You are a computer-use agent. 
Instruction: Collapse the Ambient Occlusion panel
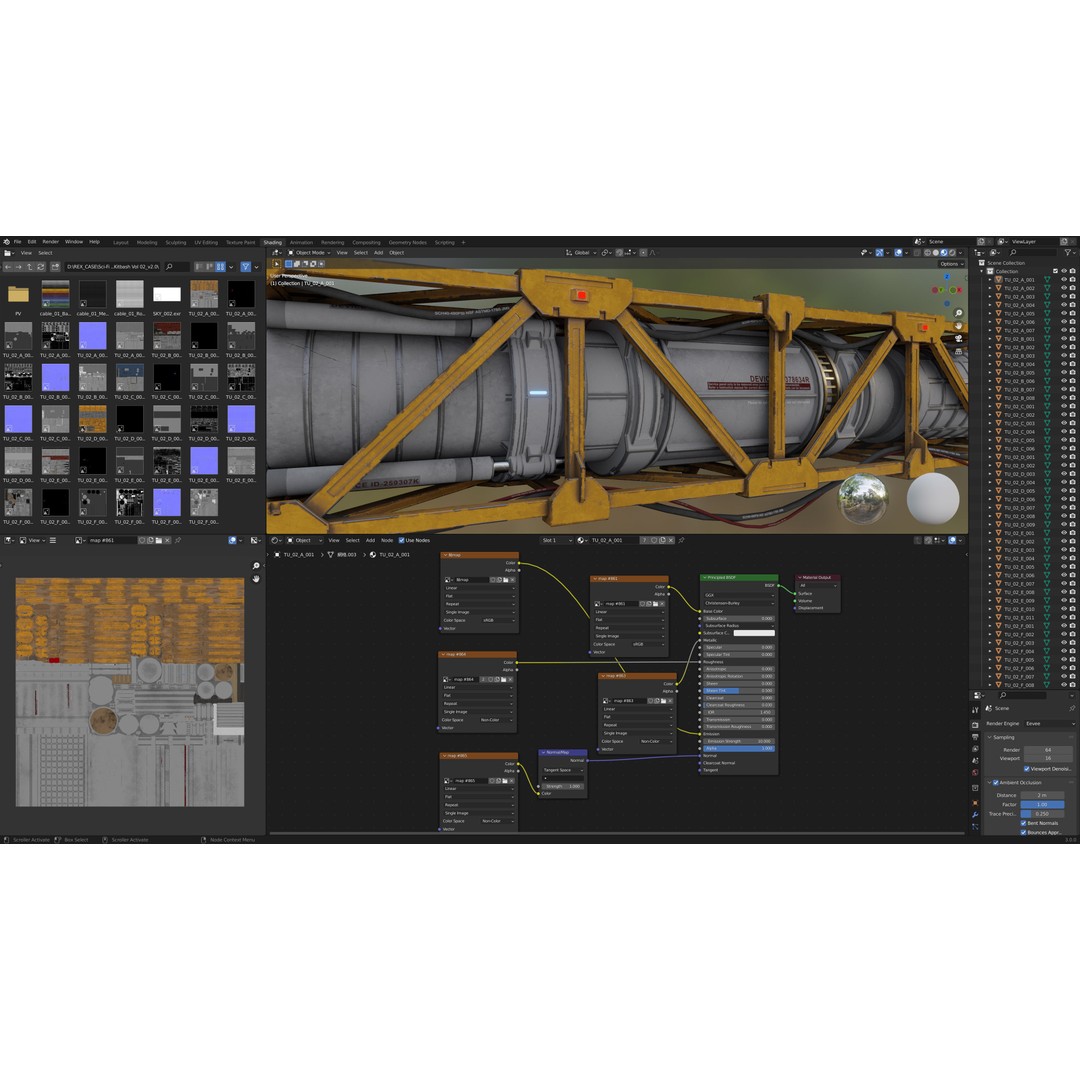tap(990, 782)
